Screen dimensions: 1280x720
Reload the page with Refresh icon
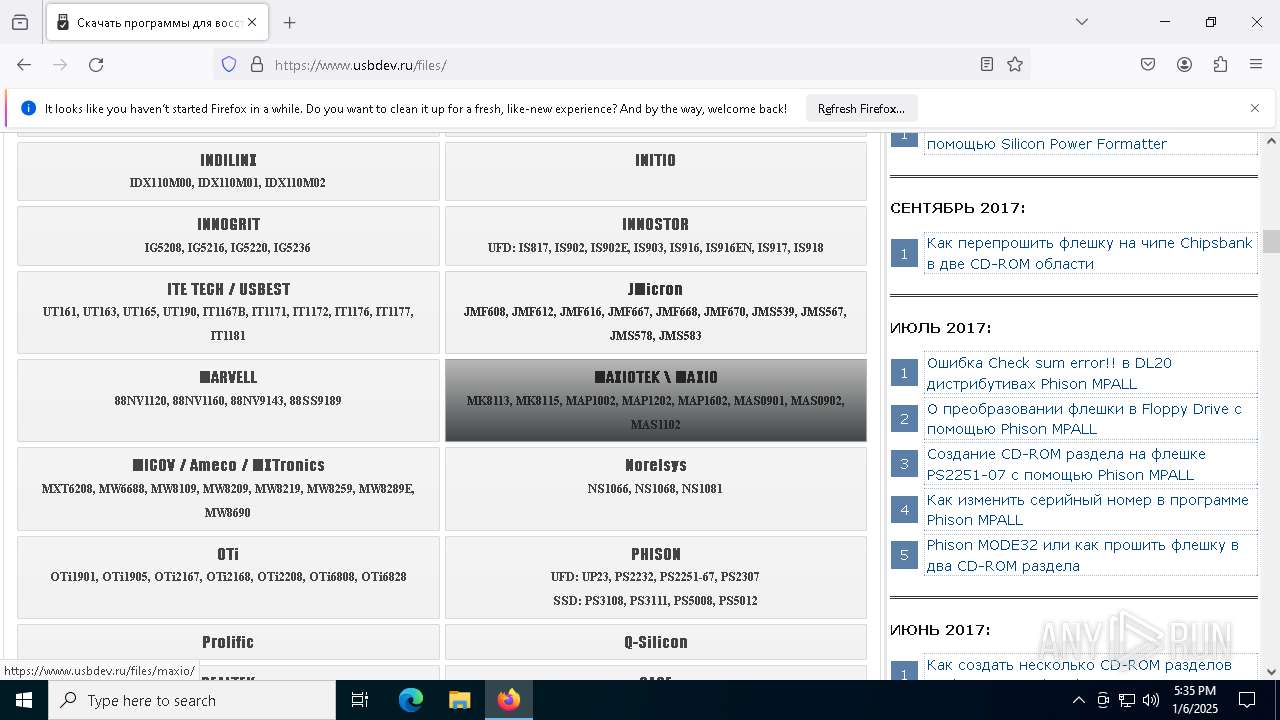[96, 64]
